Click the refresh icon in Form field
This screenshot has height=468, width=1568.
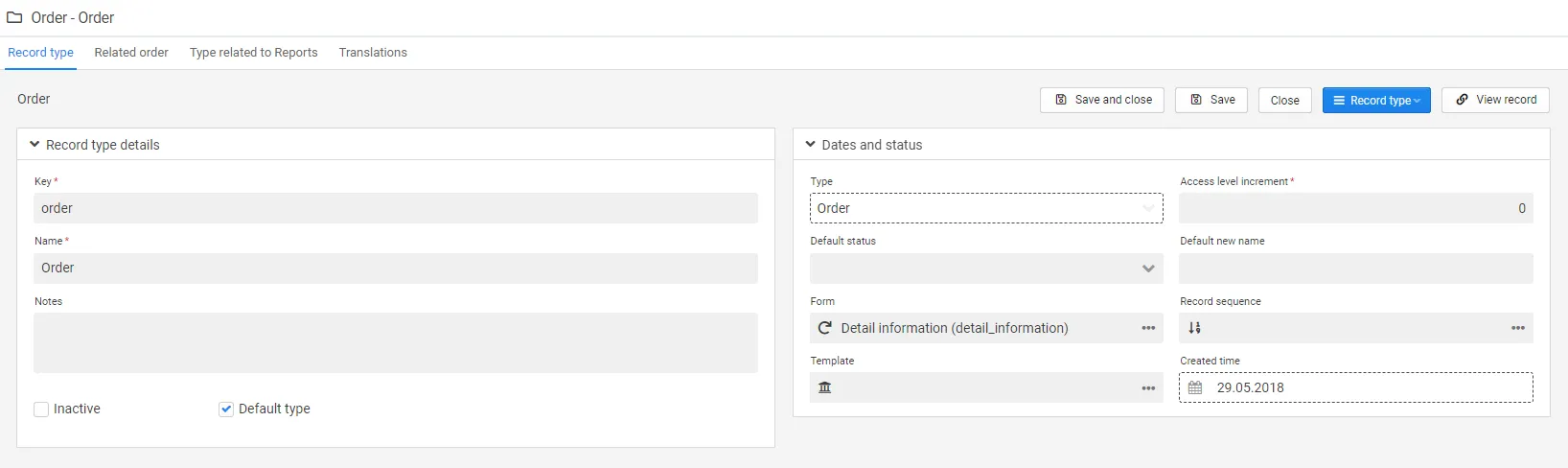click(x=824, y=328)
